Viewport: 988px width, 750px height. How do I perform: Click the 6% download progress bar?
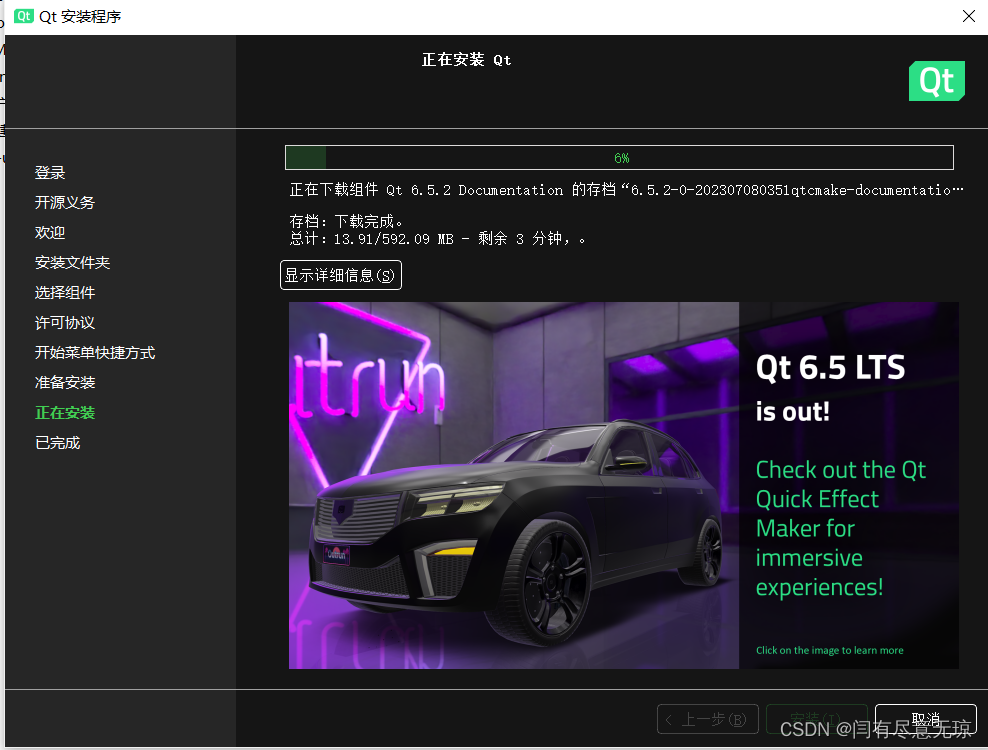click(x=619, y=158)
